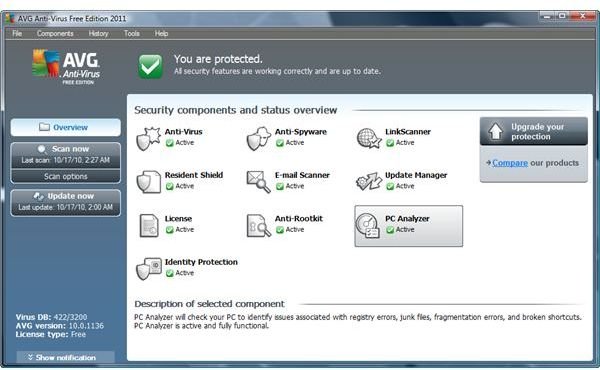
Task: Open the Anti-Virus component shield icon
Action: 148,139
